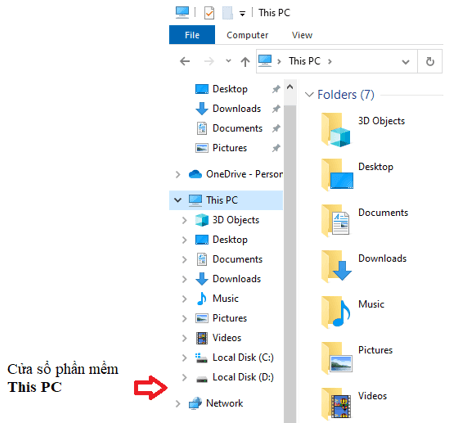Screen dimensions: 456x428
Task: Open the Pictures folder icon in Folders
Action: (336, 358)
